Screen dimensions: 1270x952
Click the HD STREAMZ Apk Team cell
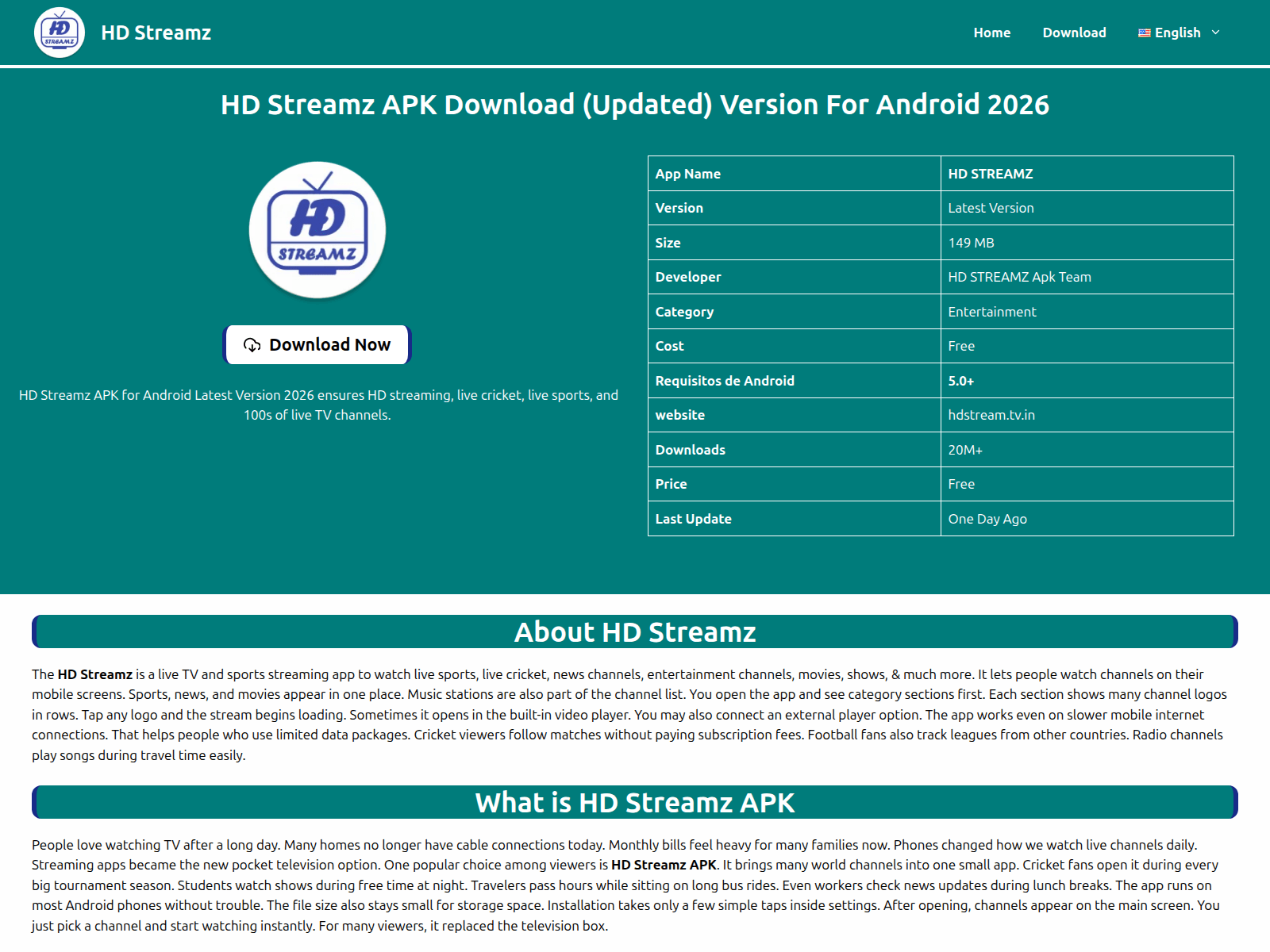tap(1087, 277)
